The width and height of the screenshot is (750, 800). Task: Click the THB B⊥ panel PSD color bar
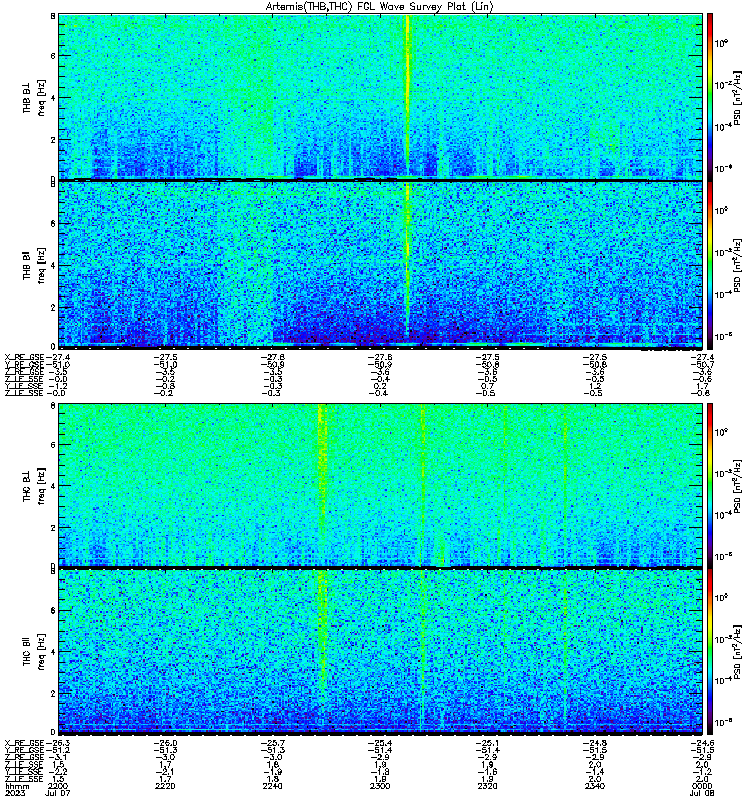click(710, 97)
